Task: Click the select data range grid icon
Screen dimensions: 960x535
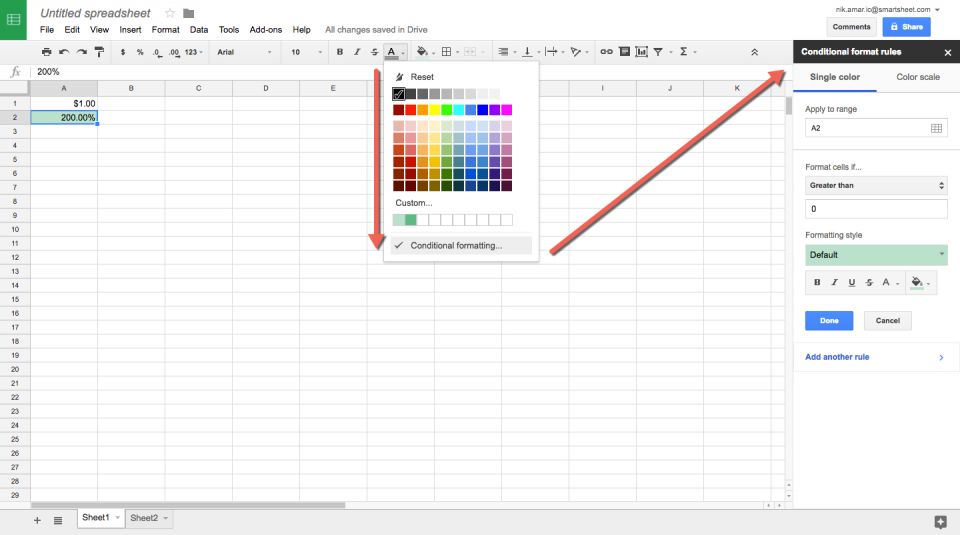Action: 936,128
